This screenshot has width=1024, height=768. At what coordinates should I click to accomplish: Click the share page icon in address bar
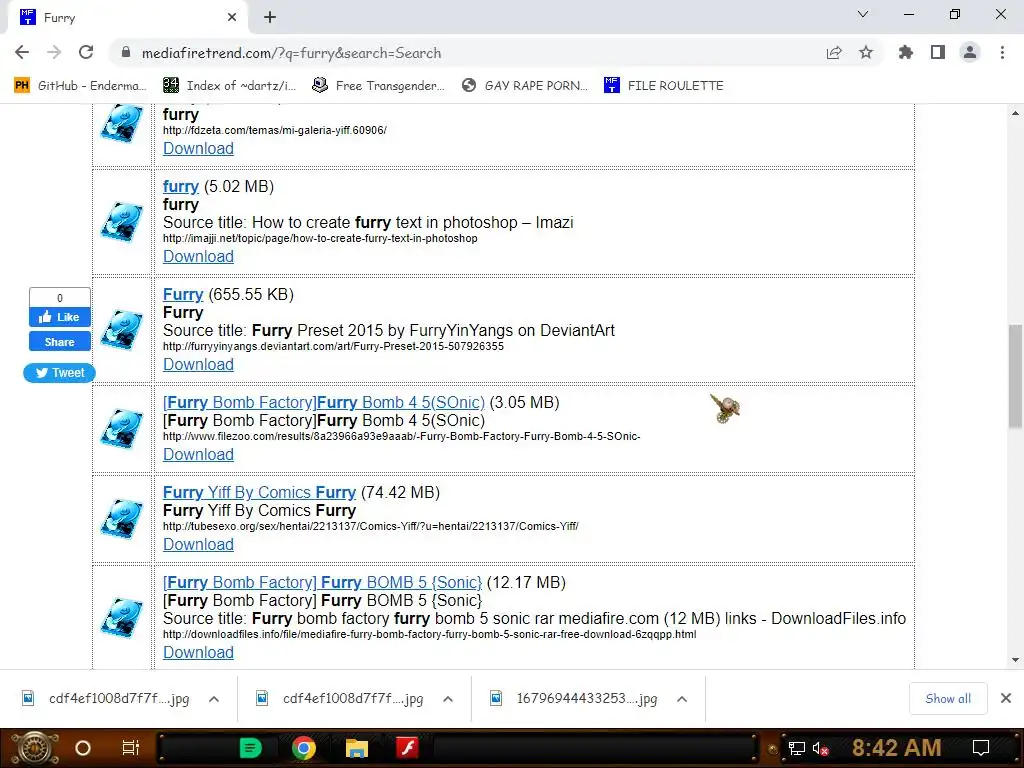[834, 53]
